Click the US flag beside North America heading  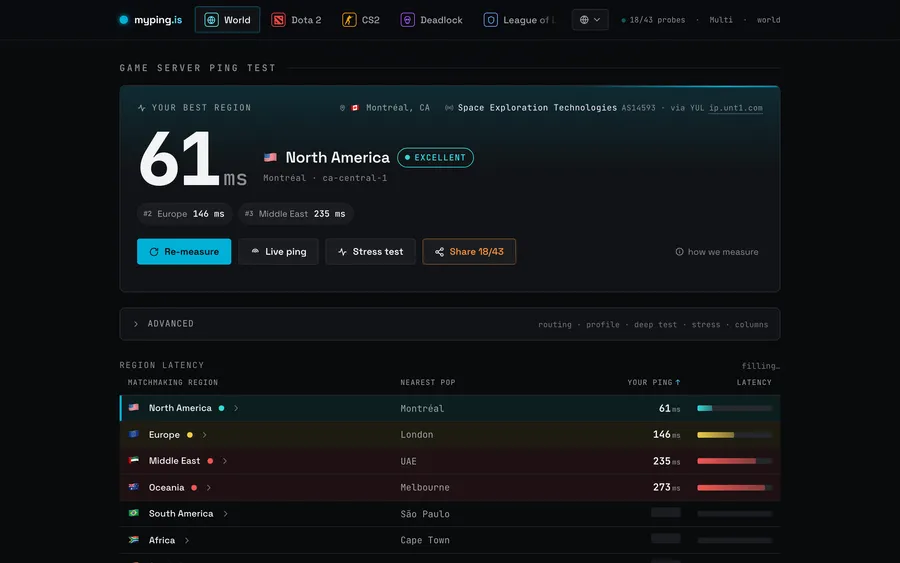coord(270,157)
